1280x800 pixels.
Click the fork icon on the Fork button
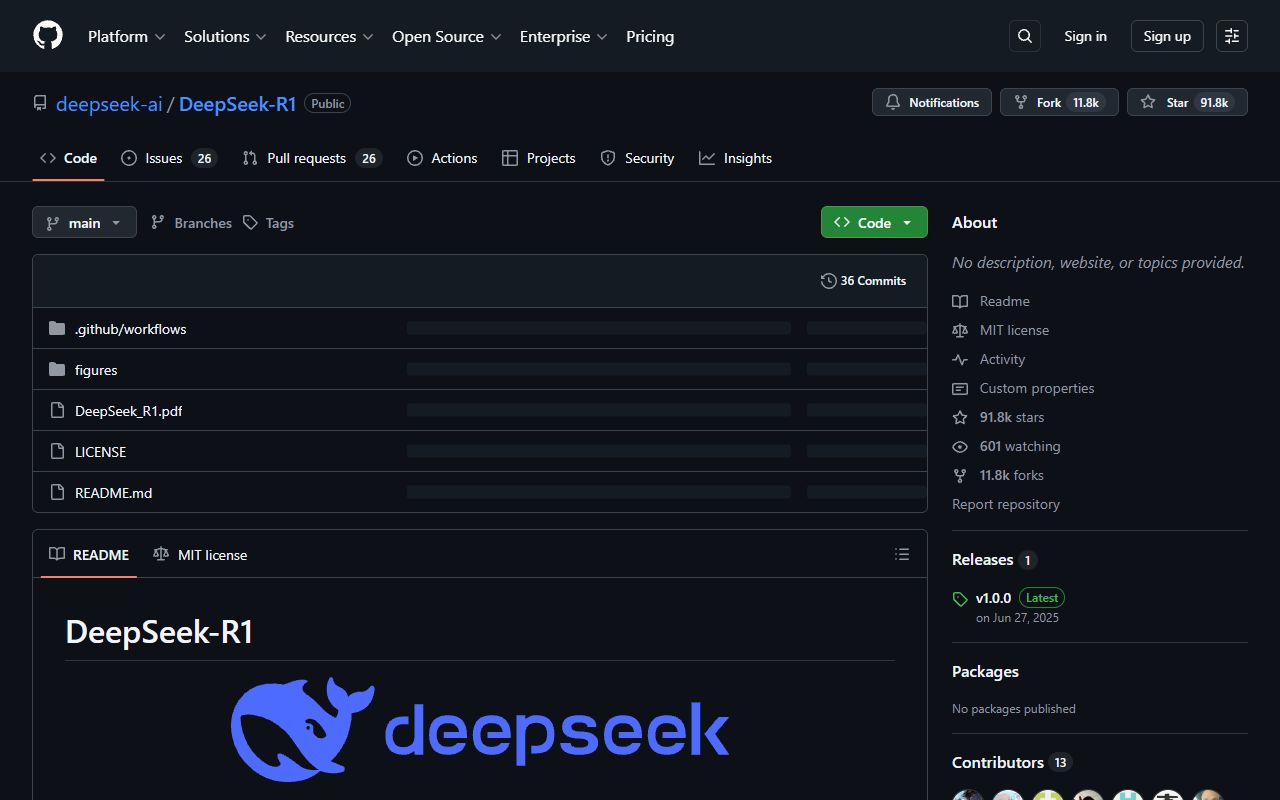tap(1020, 101)
